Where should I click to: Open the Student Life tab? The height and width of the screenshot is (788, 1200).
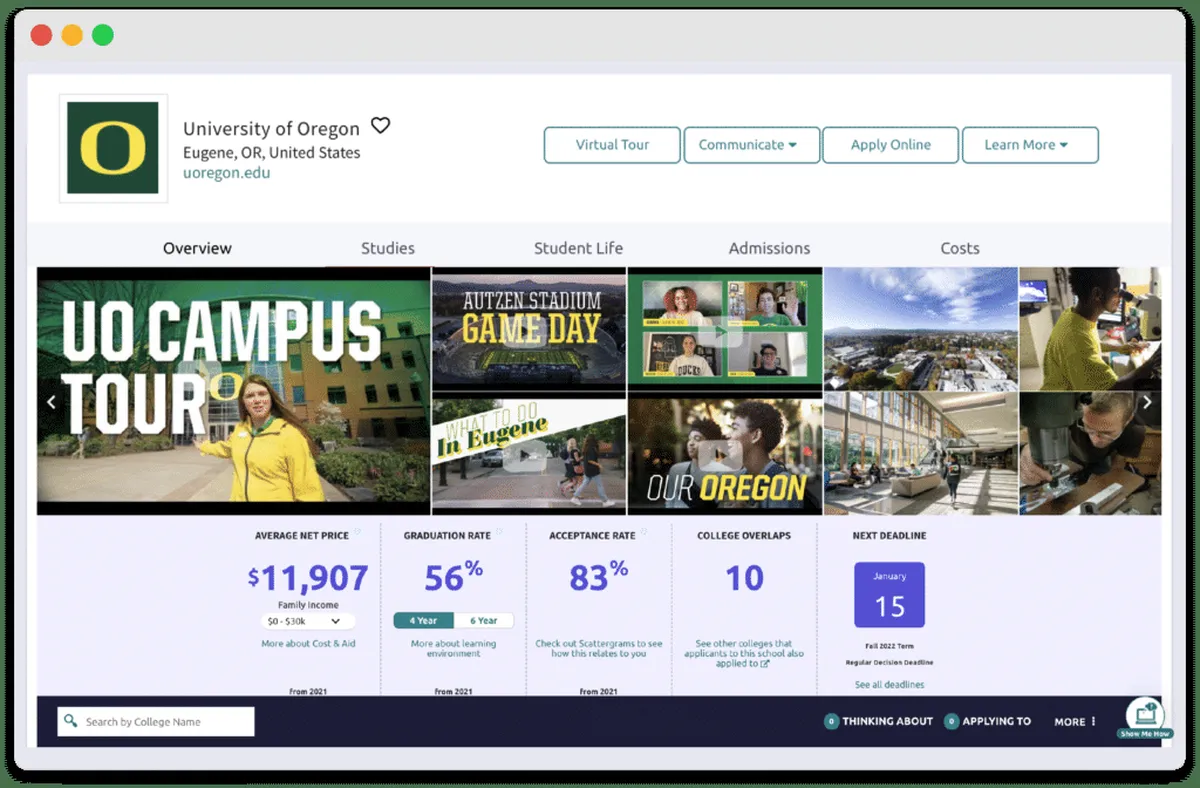tap(578, 248)
